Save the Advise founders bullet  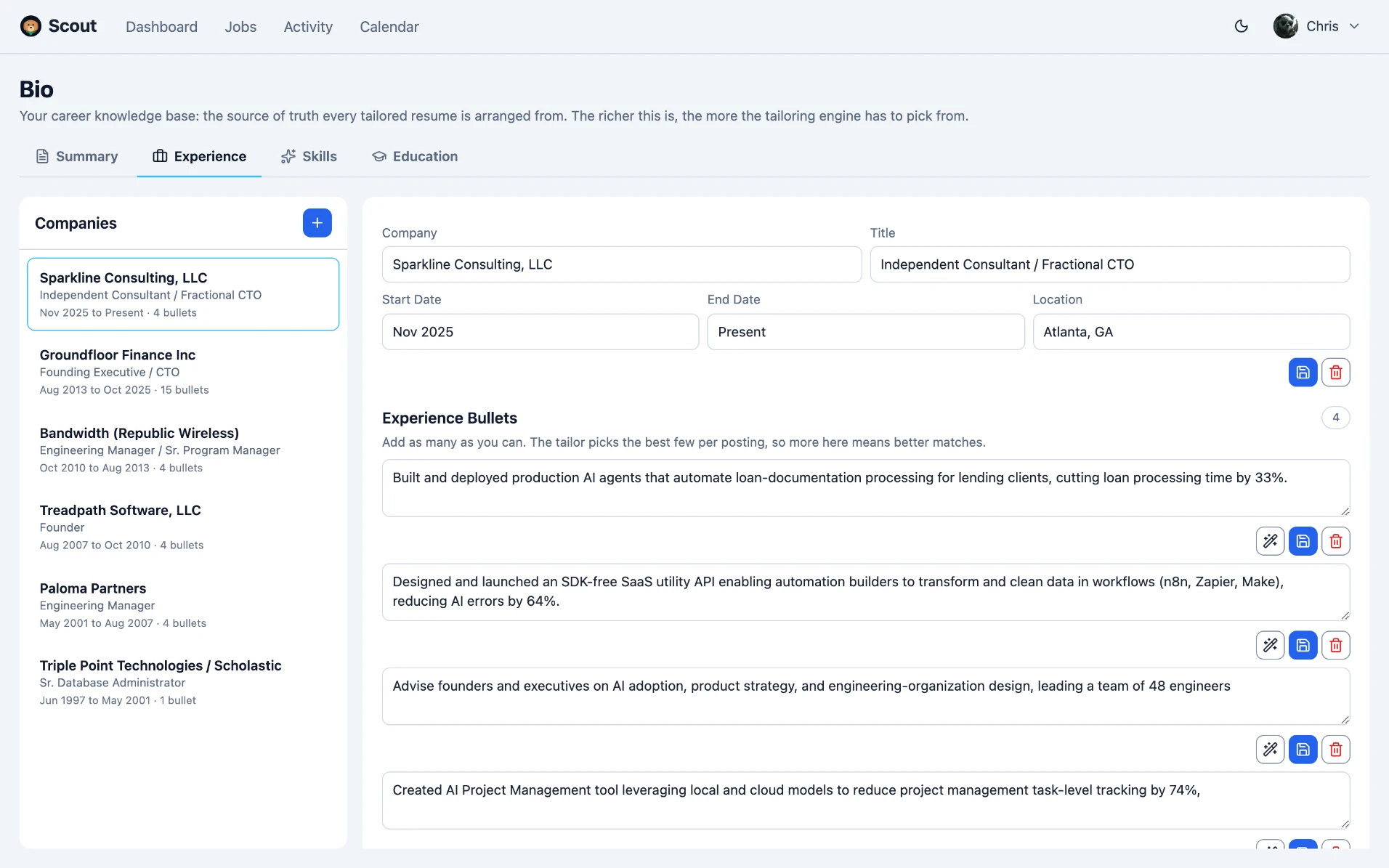[x=1303, y=750]
